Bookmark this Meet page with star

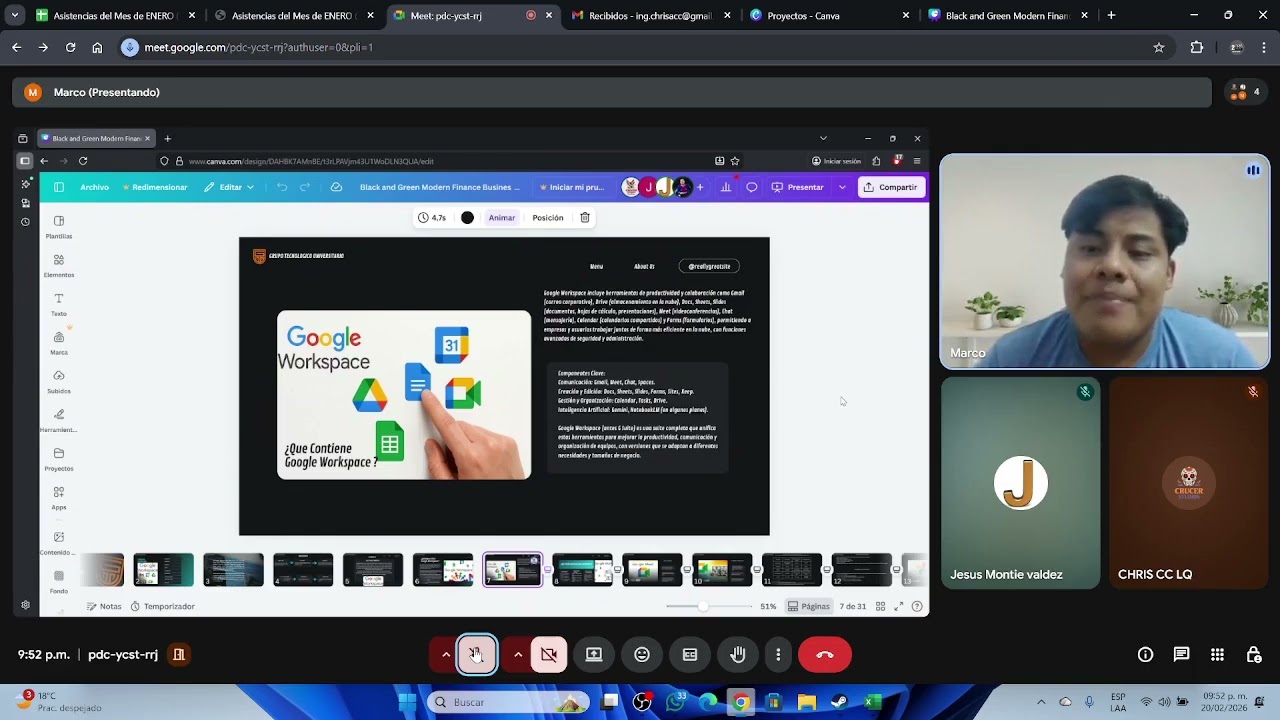(x=1159, y=47)
